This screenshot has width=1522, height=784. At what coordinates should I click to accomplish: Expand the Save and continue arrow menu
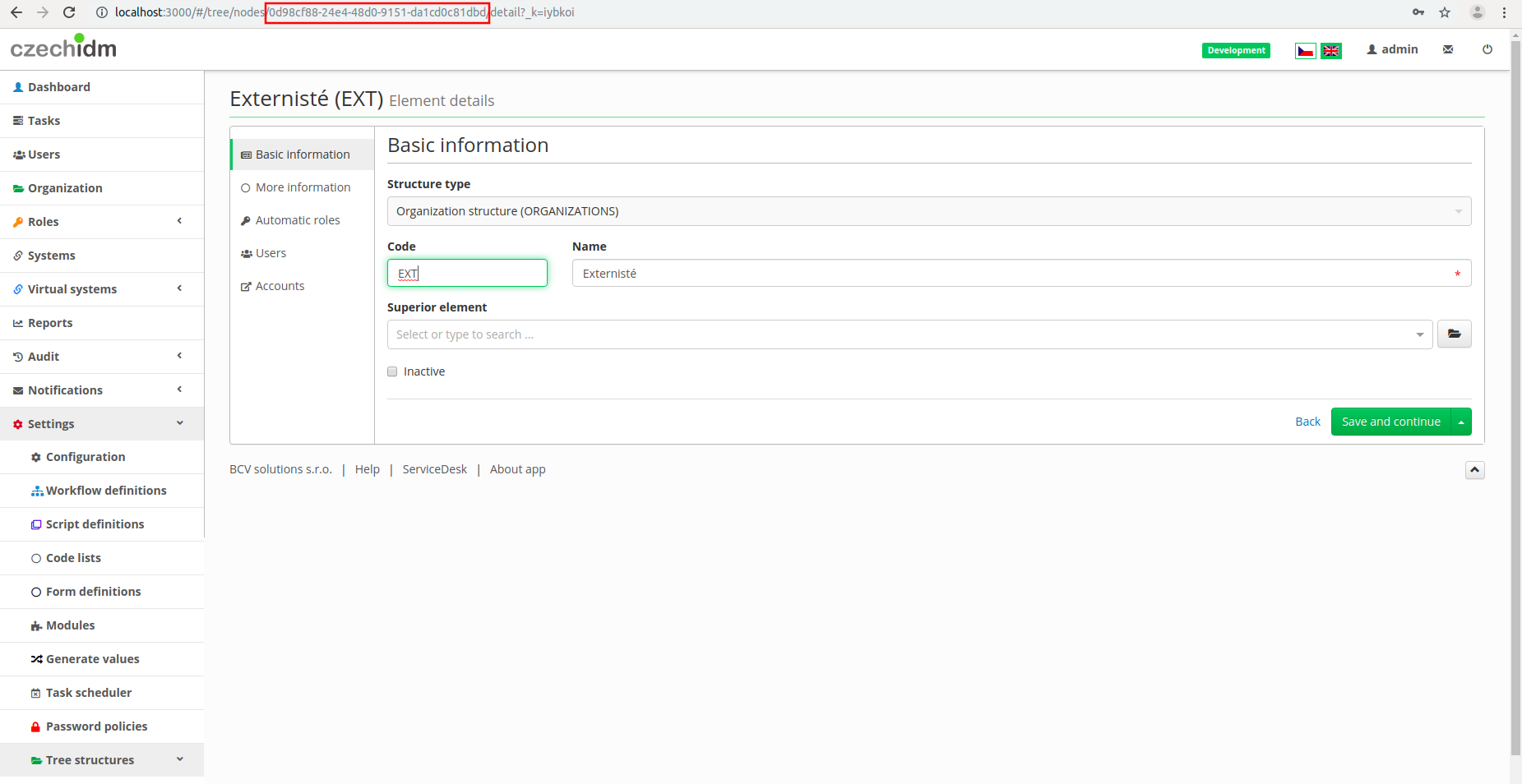point(1461,422)
